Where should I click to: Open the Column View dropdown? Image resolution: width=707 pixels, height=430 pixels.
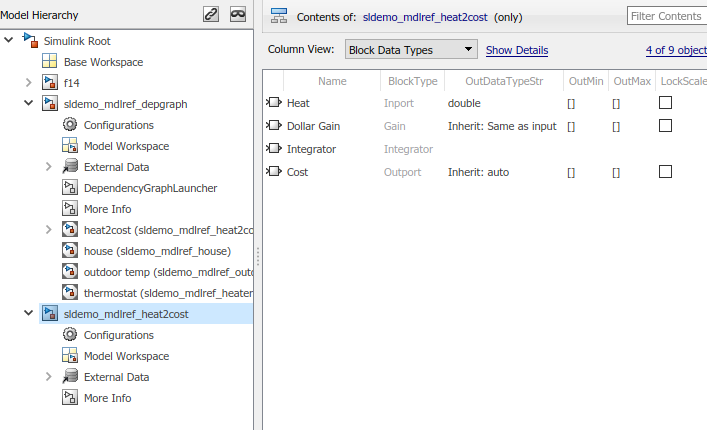(x=411, y=49)
